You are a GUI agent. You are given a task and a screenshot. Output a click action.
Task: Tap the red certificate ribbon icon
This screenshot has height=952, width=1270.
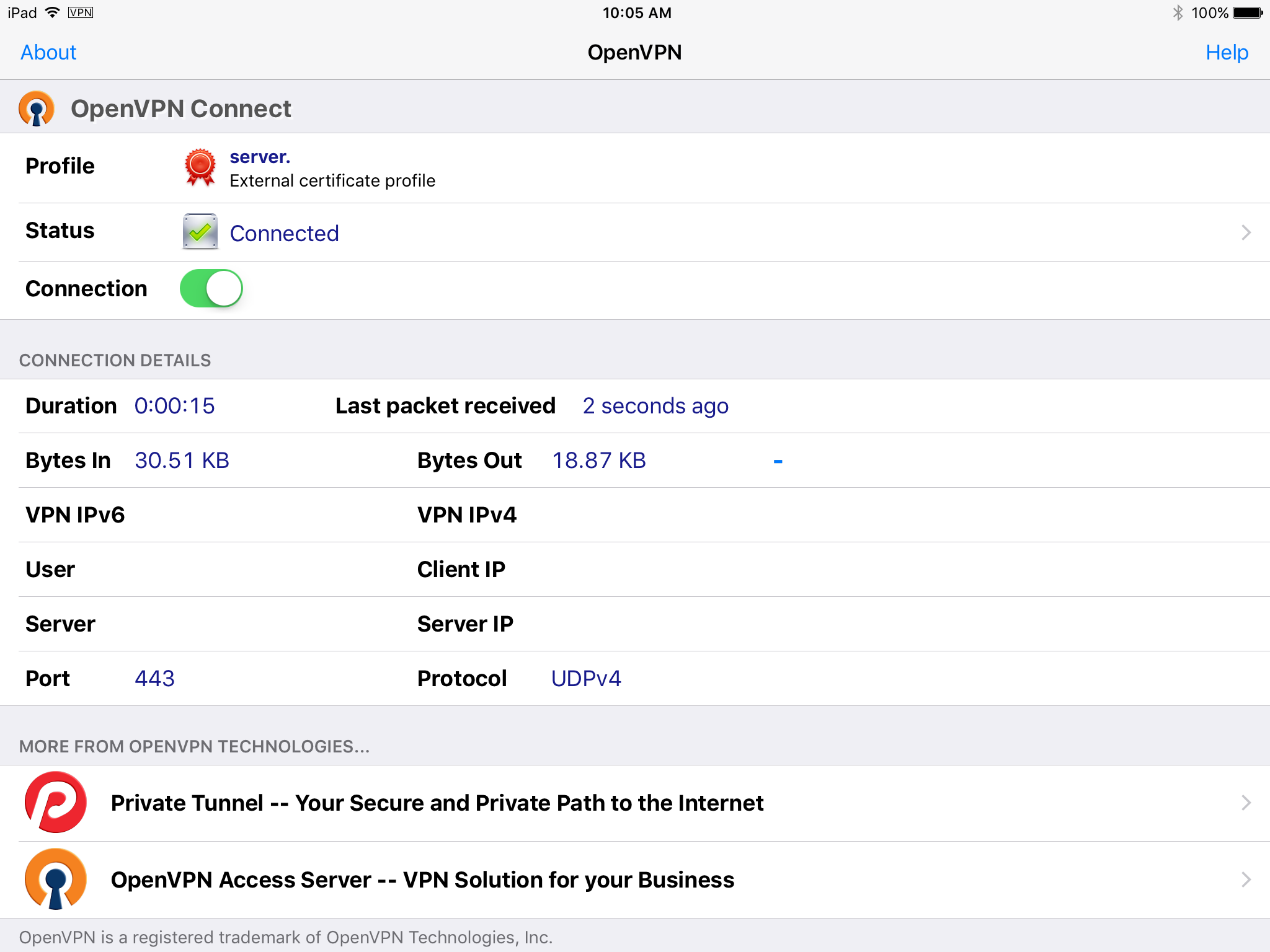(200, 167)
